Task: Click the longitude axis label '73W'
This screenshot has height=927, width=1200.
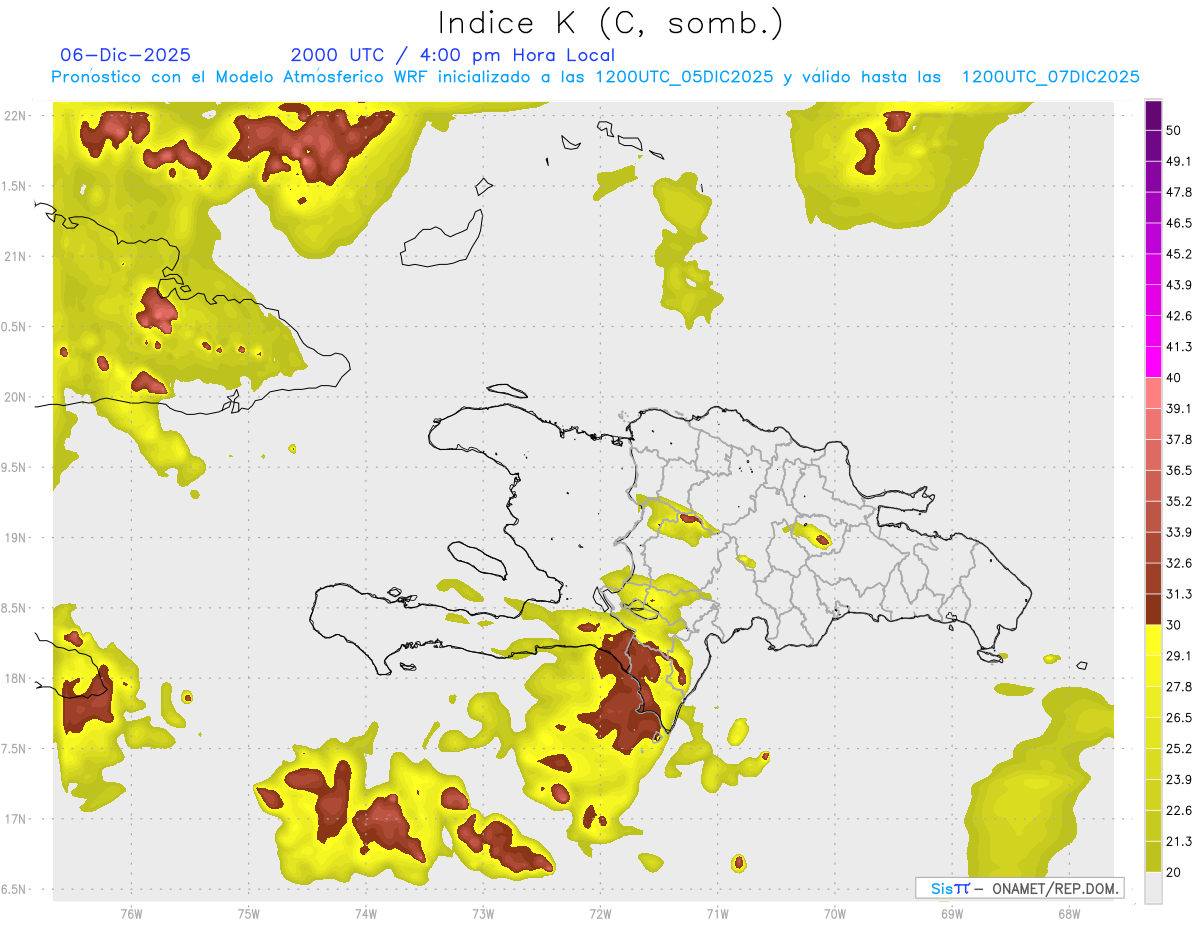Action: (483, 913)
